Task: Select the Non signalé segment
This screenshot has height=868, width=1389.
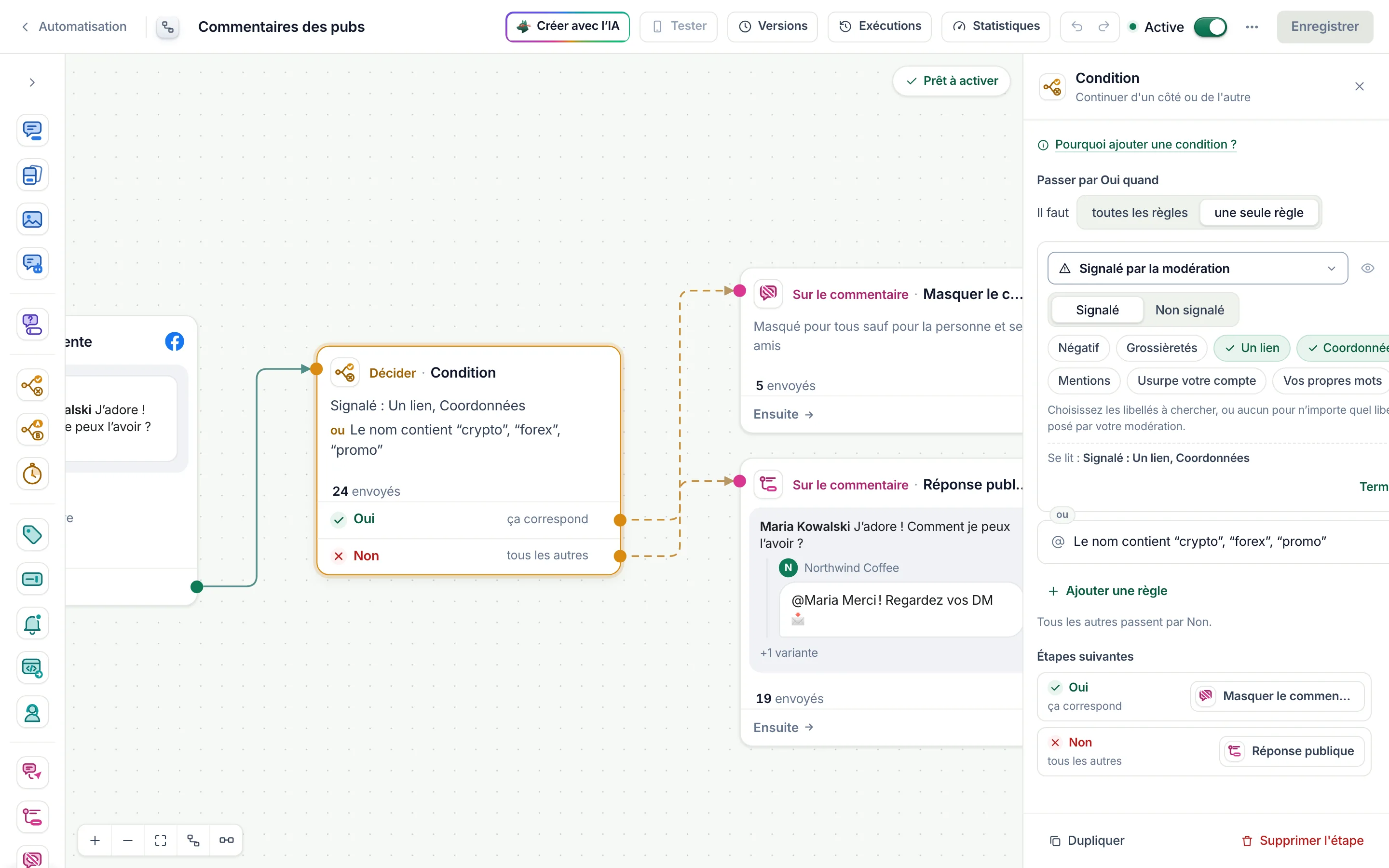Action: (x=1189, y=310)
